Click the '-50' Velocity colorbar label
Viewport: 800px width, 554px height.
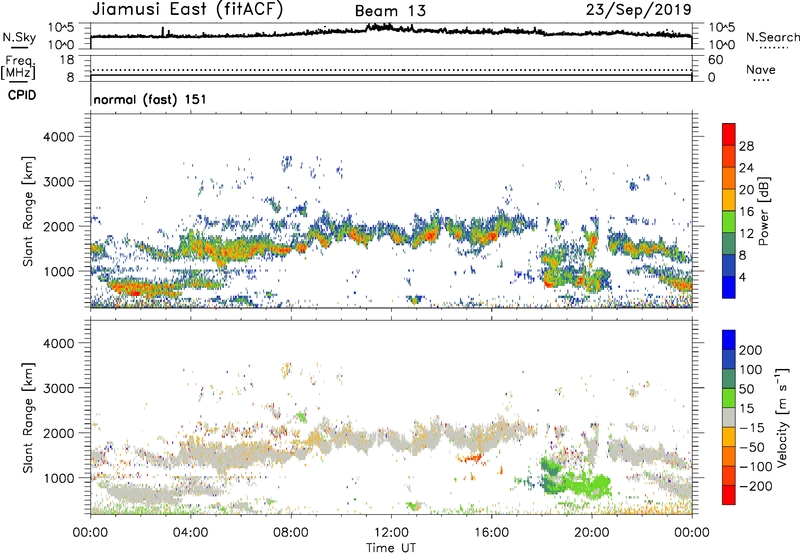pos(752,447)
